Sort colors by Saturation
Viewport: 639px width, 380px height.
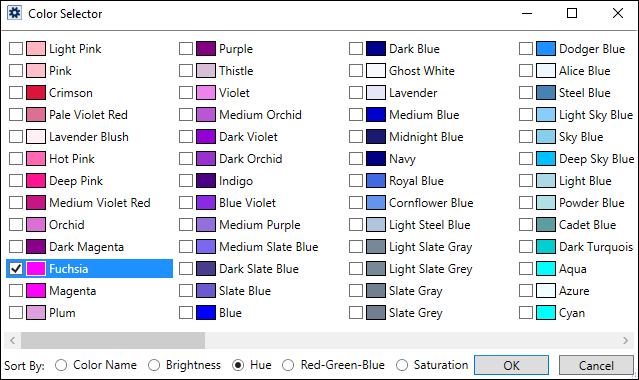(x=402, y=365)
